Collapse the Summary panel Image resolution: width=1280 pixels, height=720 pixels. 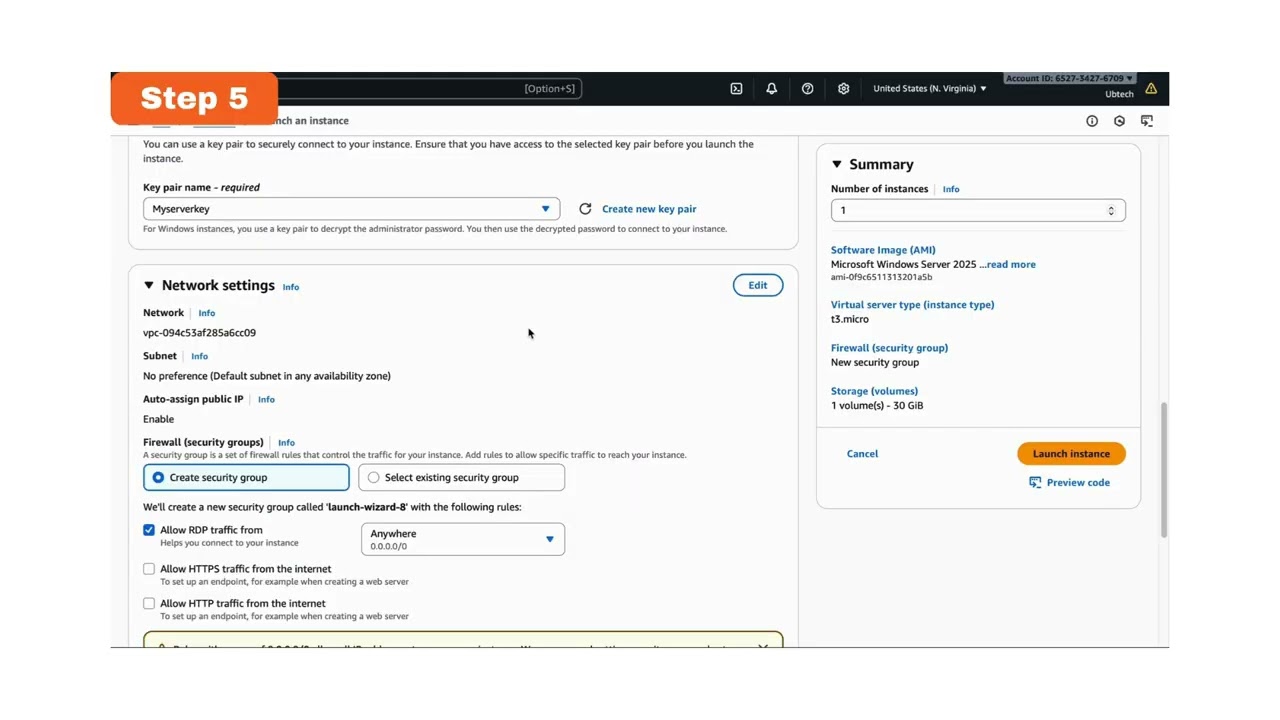tap(837, 165)
